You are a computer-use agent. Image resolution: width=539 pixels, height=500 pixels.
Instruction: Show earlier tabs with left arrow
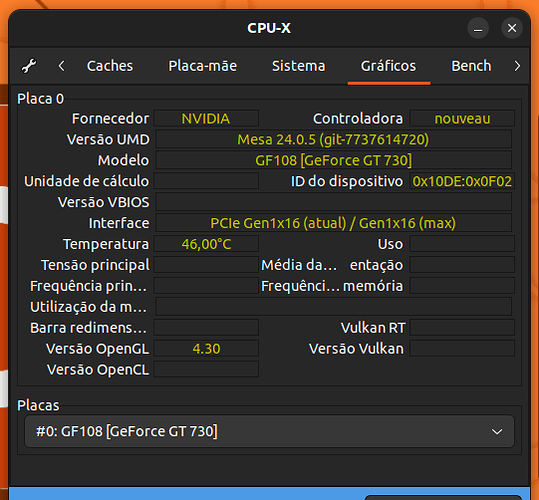tap(62, 66)
